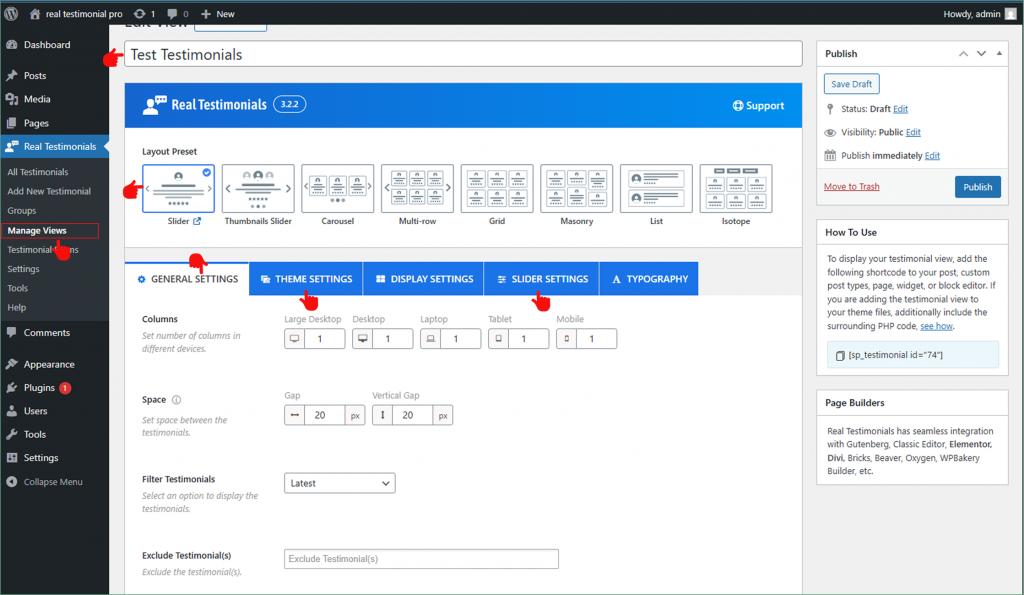Screen dimensions: 1024x595
Task: Click the view title field 'Test Testimonials'
Action: click(463, 54)
